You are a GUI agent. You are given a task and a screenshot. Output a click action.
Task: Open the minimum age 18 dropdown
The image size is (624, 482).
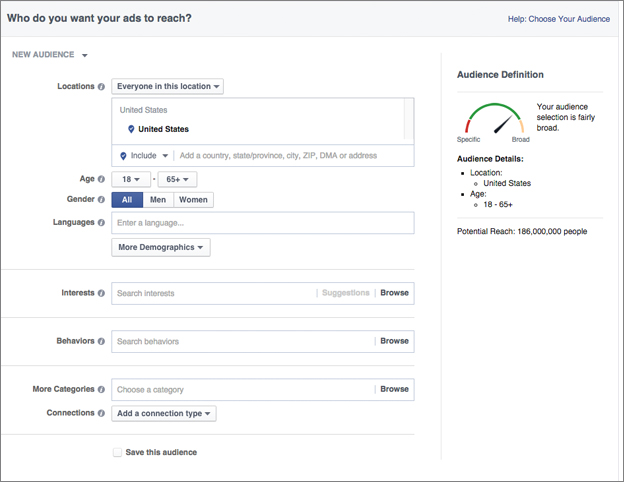[x=131, y=179]
